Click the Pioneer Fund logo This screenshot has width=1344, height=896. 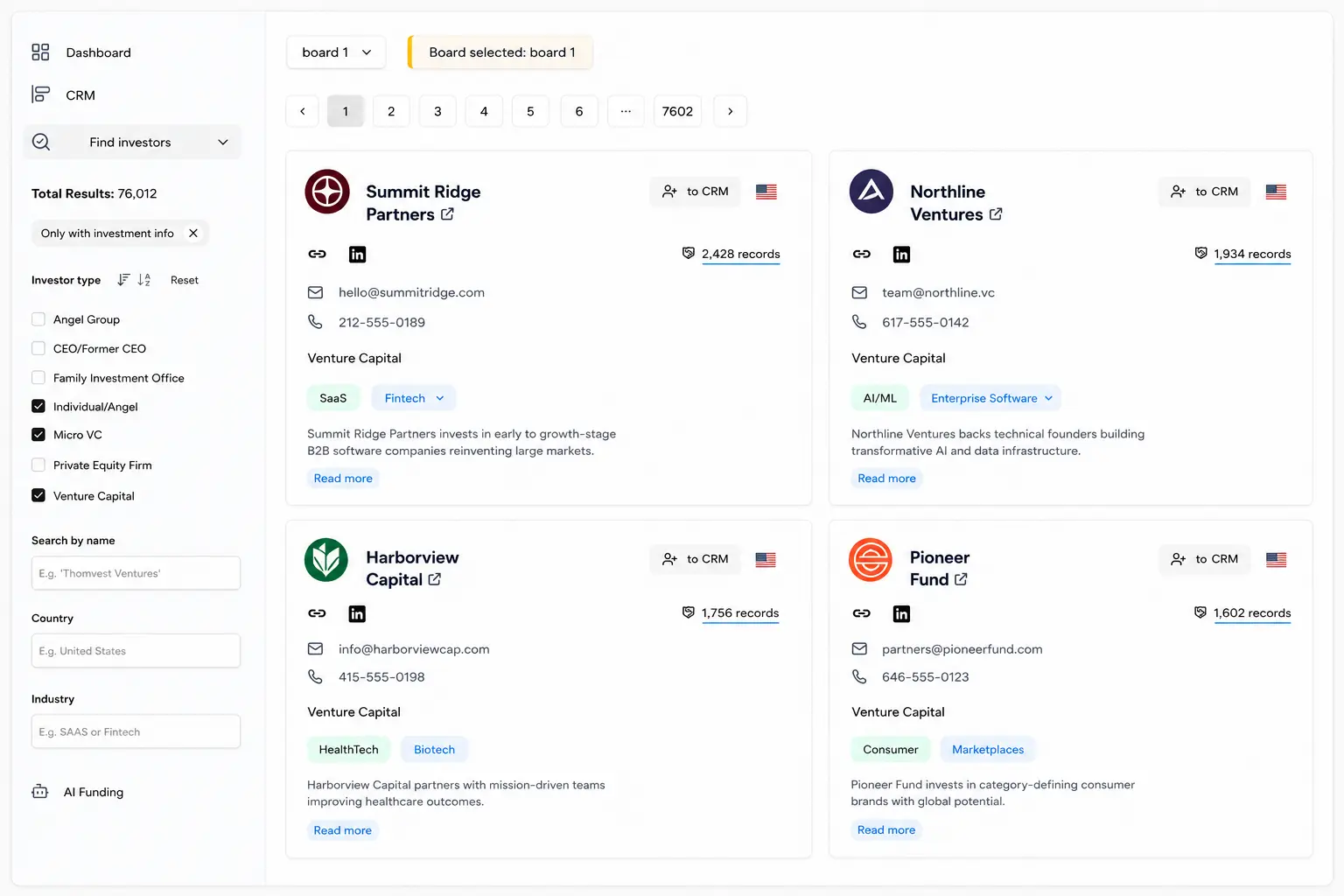coord(871,560)
